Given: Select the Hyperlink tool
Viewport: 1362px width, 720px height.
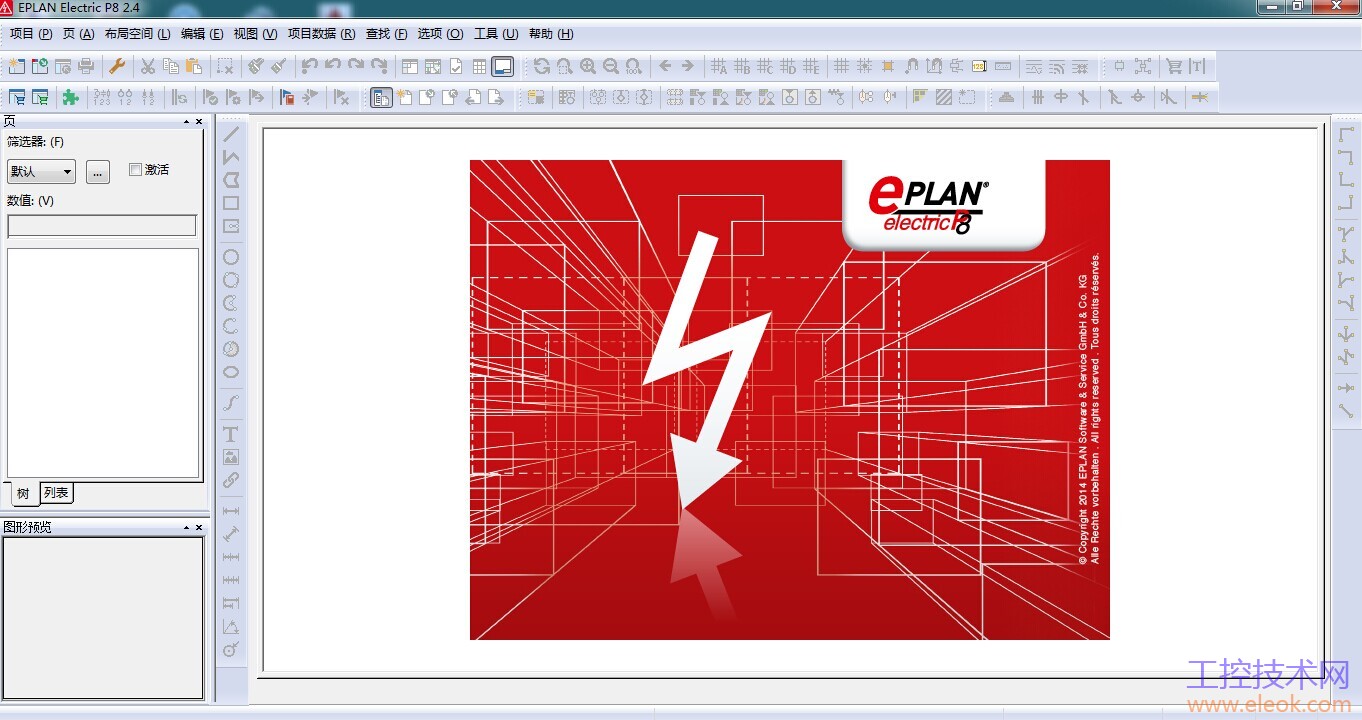Looking at the screenshot, I should click(x=231, y=480).
